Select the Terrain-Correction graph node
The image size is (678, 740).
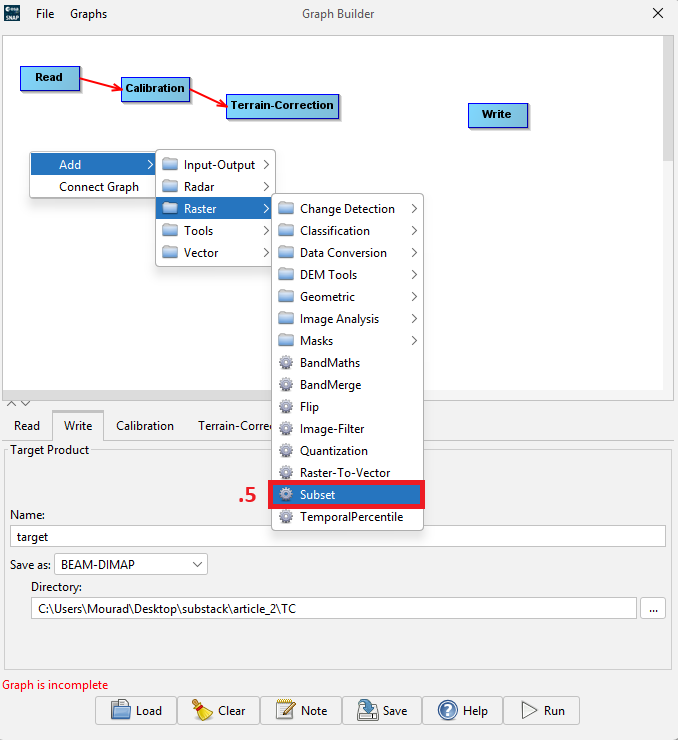tap(282, 106)
